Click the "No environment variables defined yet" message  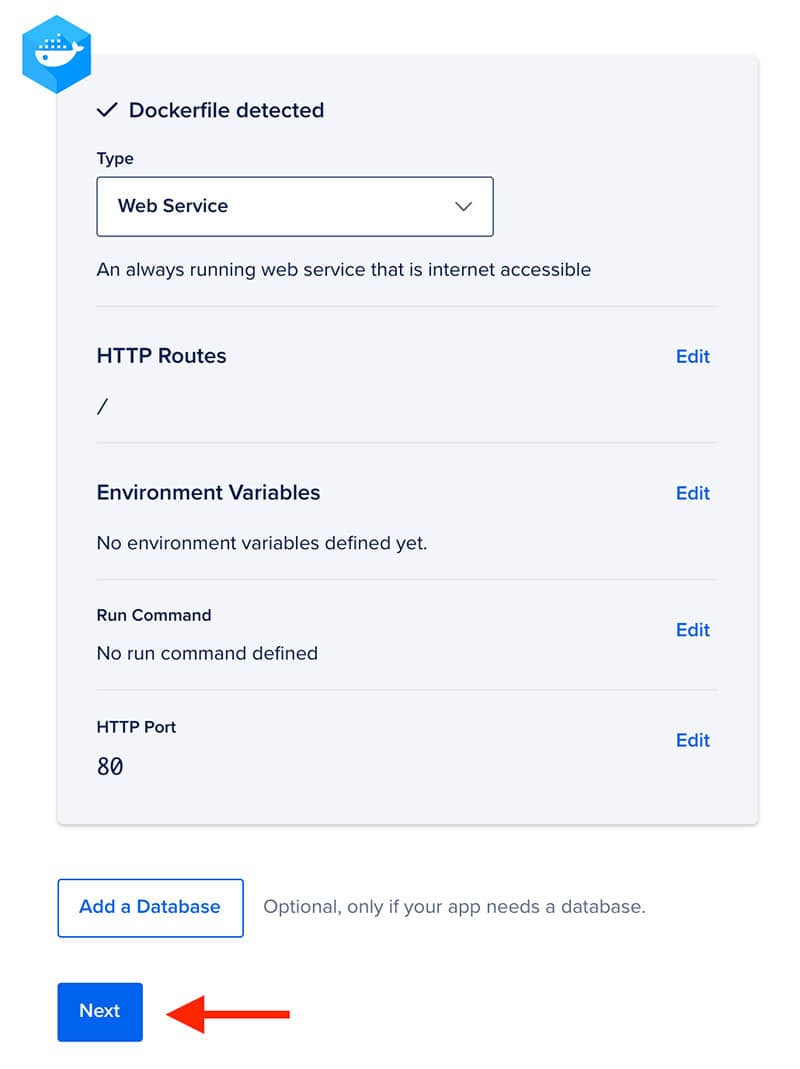pos(262,543)
